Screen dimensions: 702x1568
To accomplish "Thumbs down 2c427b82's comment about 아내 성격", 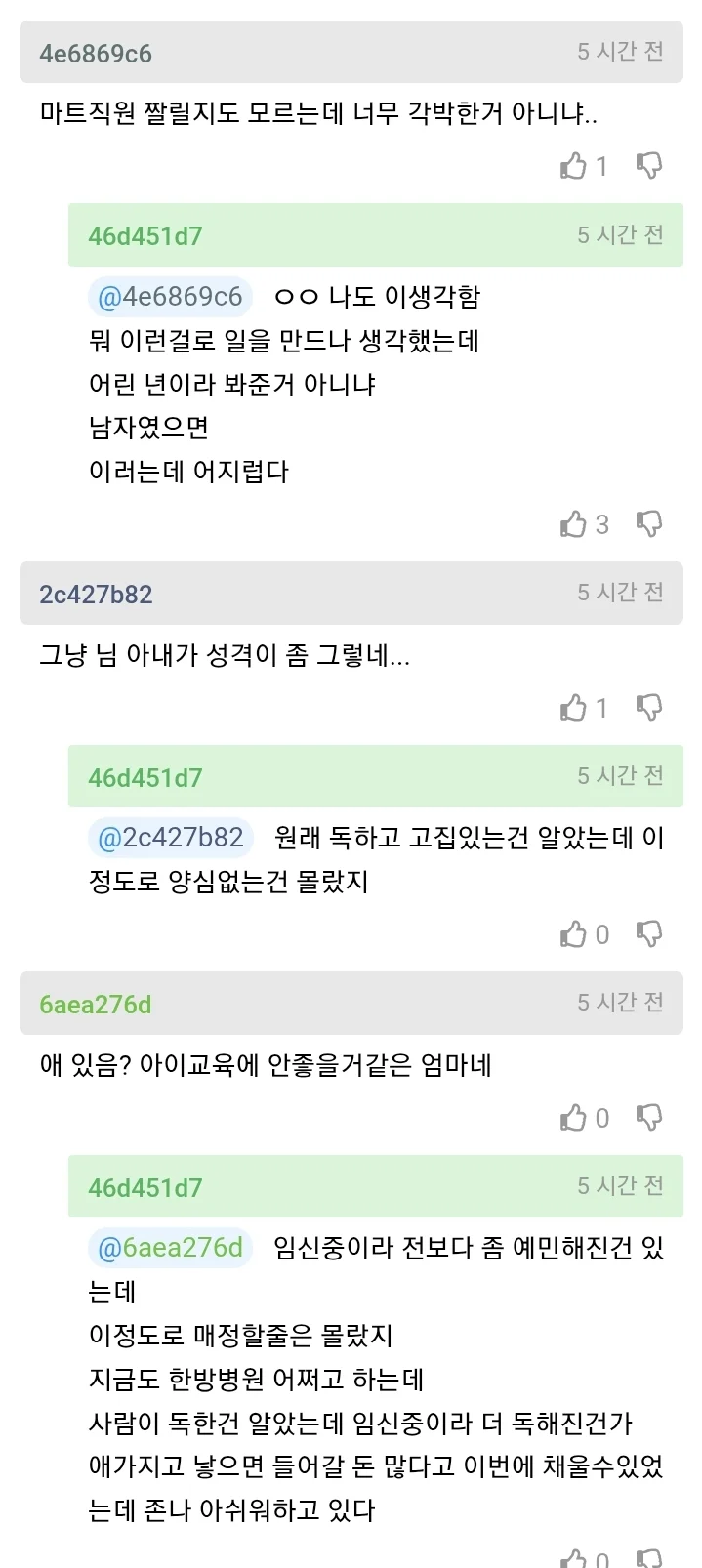I will 648,707.
